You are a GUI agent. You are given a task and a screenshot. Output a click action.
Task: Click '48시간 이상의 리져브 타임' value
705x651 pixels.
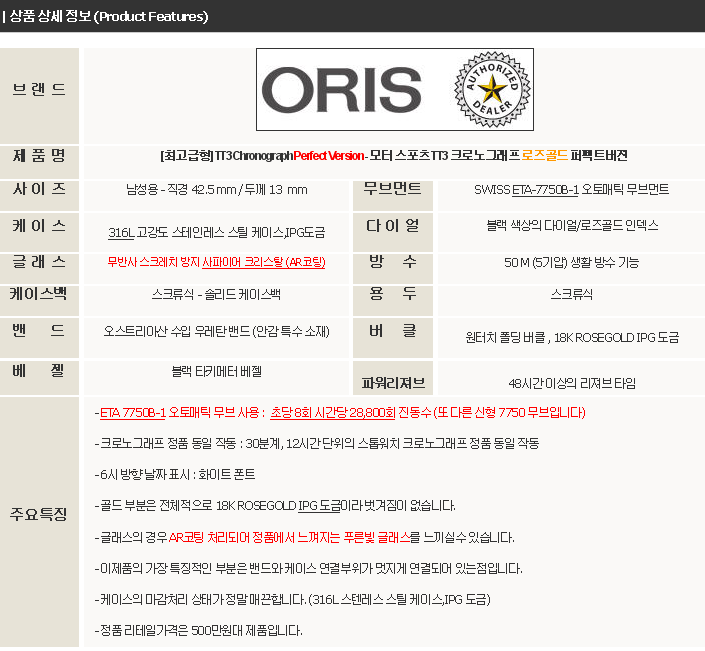[572, 383]
